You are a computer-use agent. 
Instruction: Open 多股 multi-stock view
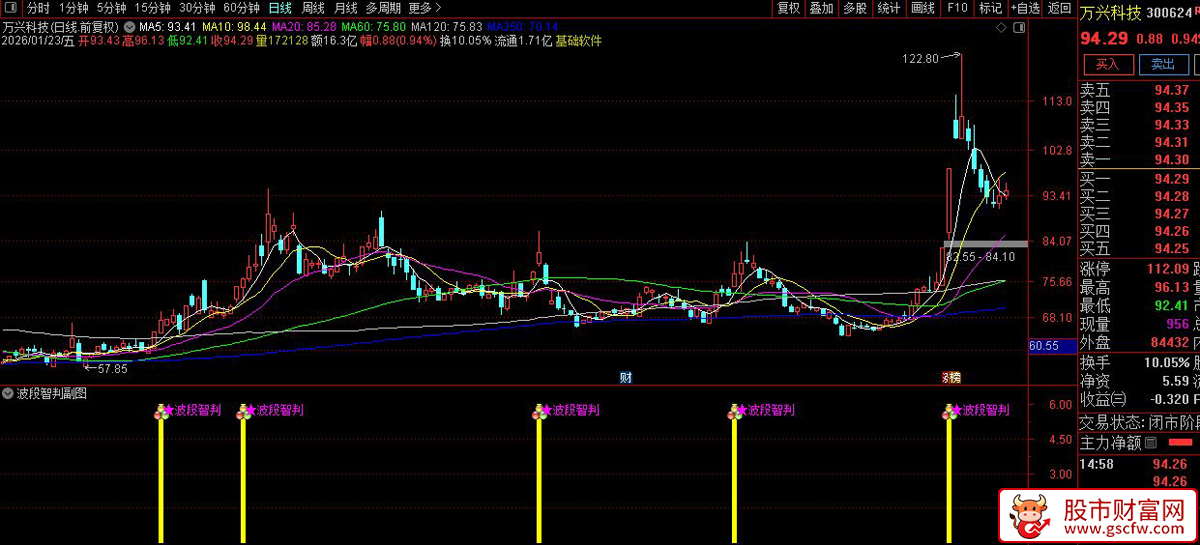coord(854,8)
